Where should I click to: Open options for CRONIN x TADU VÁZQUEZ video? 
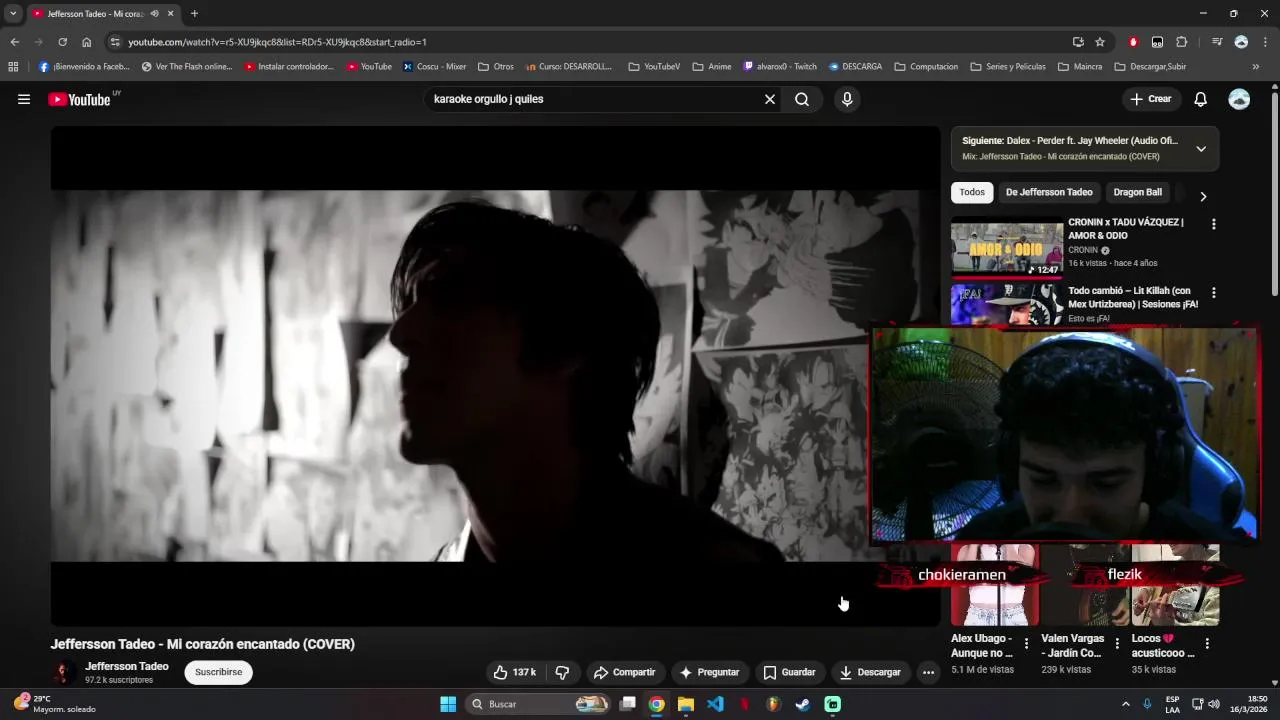pyautogui.click(x=1213, y=225)
